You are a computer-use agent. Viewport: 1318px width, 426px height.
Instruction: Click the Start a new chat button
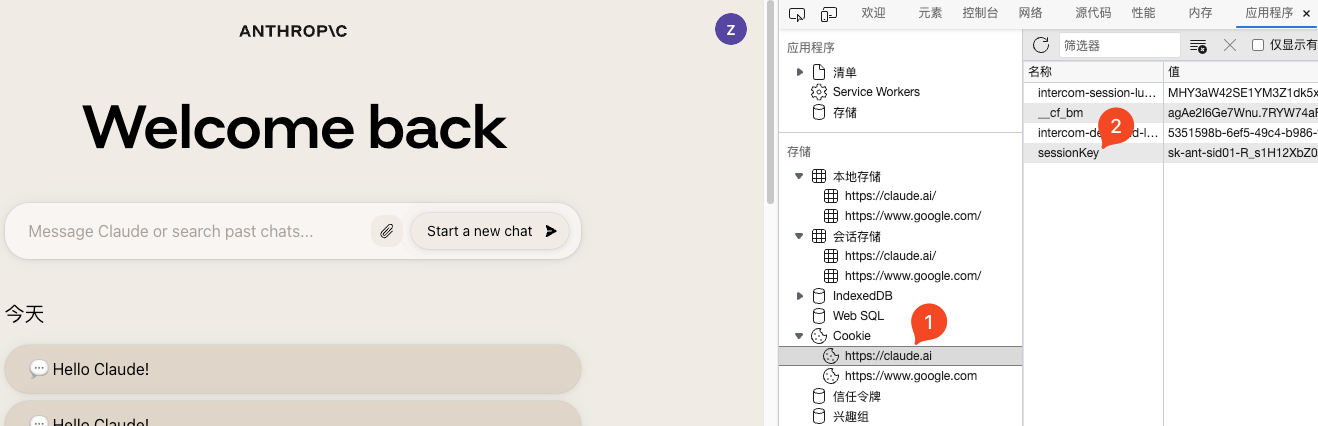point(490,231)
